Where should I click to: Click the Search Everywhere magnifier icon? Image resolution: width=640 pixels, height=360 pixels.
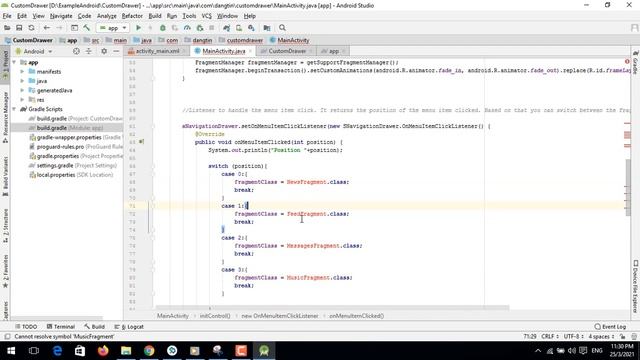(282, 28)
